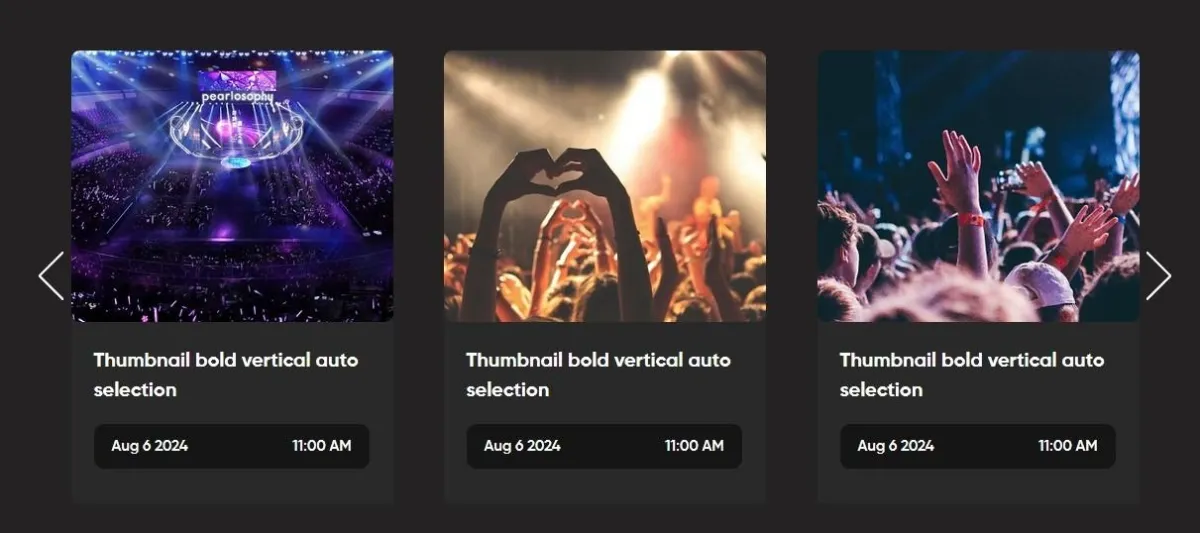This screenshot has height=533, width=1200.
Task: Select Aug 6 2024 on the heart-hands card
Action: pos(522,446)
